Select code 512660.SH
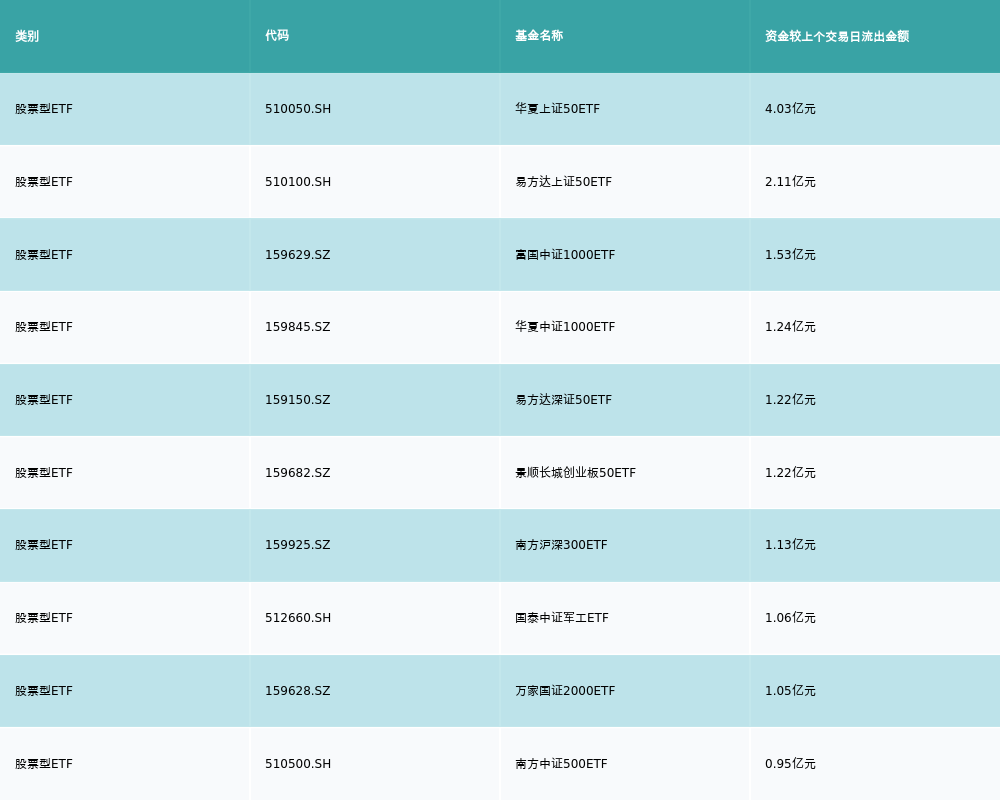The width and height of the screenshot is (1000, 800). 298,618
